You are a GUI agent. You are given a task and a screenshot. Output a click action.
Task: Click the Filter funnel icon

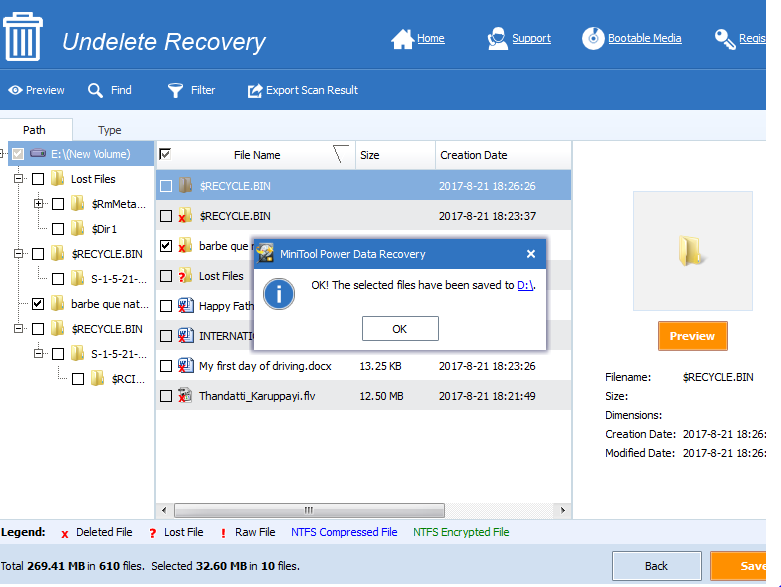pyautogui.click(x=175, y=91)
